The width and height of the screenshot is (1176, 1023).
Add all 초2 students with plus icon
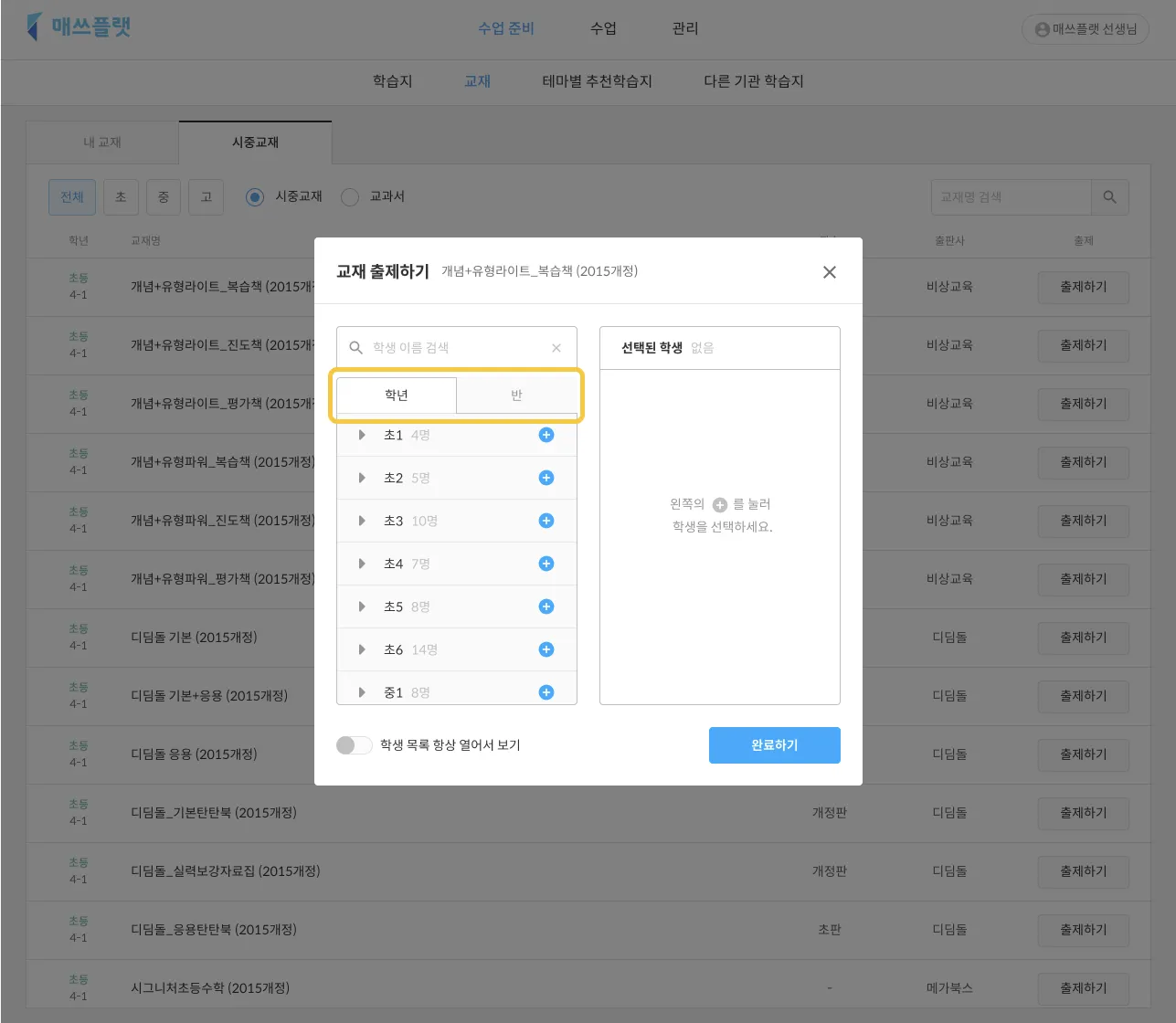[x=546, y=478]
